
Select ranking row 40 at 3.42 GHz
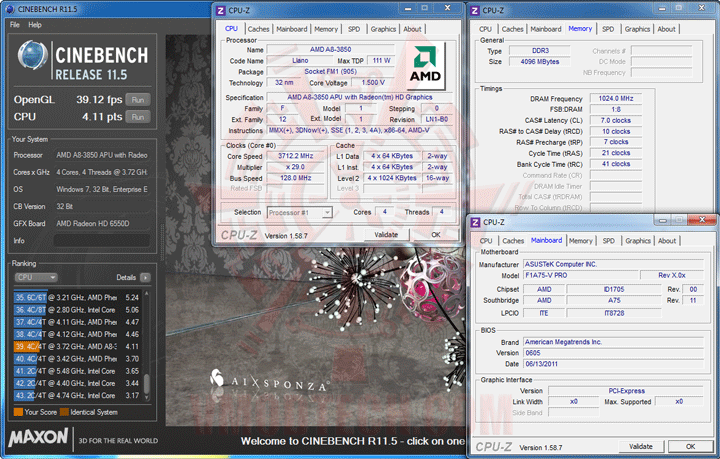tap(77, 359)
